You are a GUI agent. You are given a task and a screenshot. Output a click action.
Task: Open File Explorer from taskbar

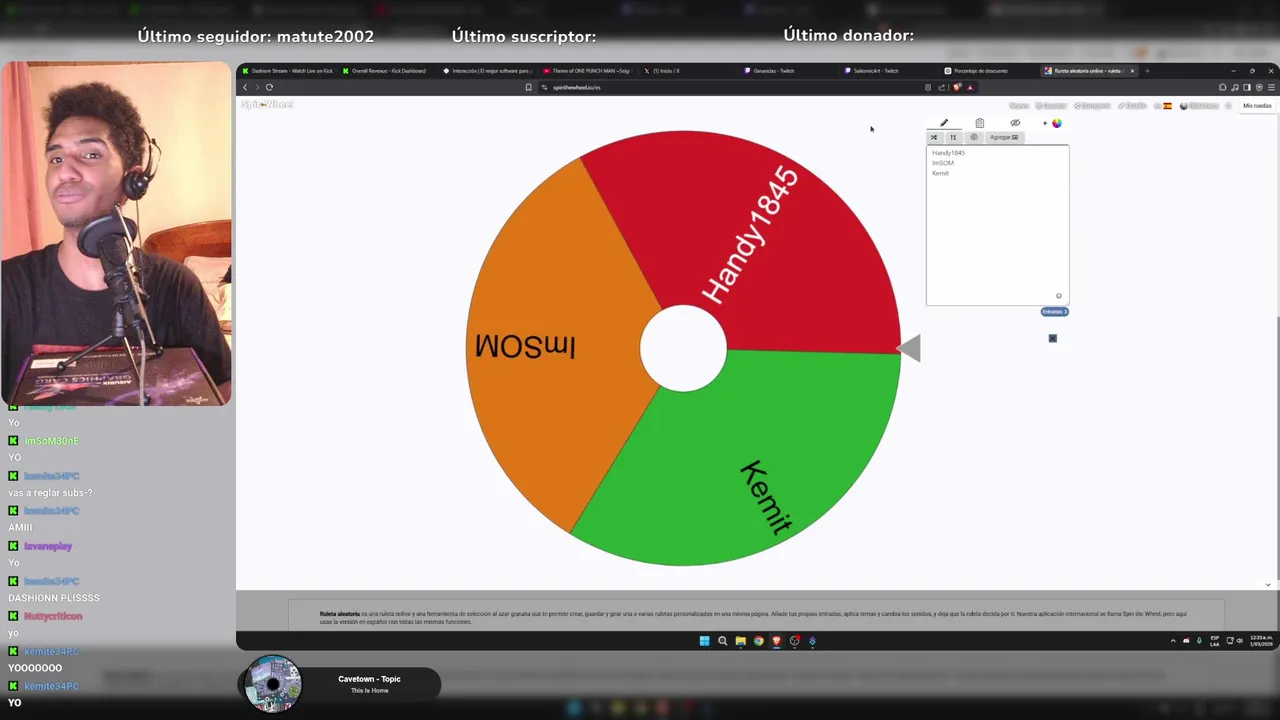coord(740,641)
